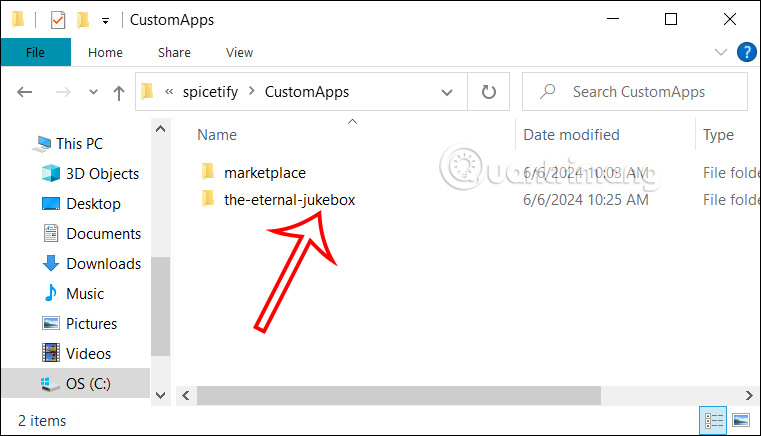Open Videos in navigation pane
This screenshot has width=761, height=436.
[88, 354]
